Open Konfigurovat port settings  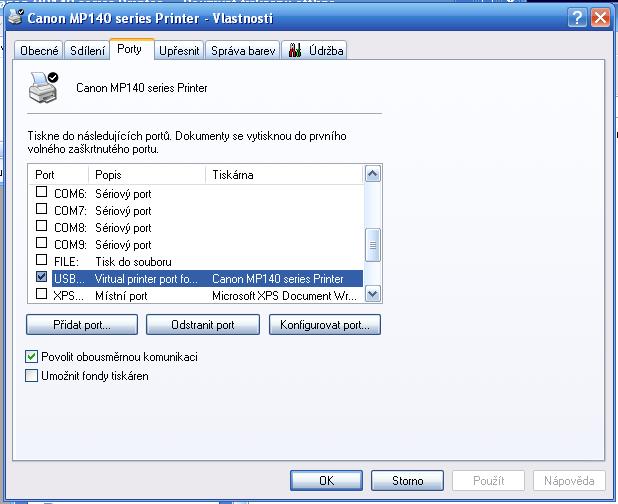click(325, 325)
